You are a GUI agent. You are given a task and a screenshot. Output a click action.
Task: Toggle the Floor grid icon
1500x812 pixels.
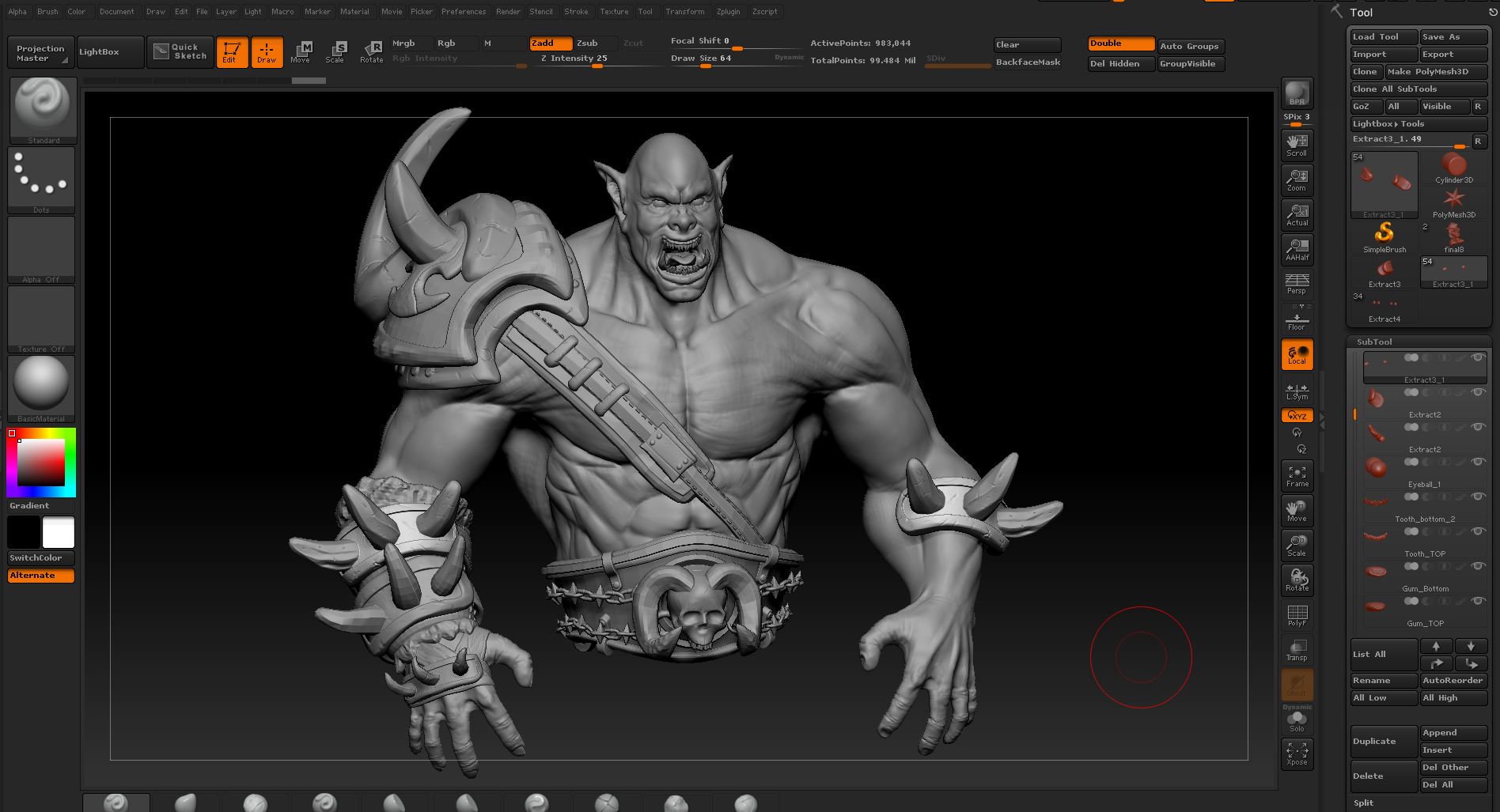(x=1297, y=320)
